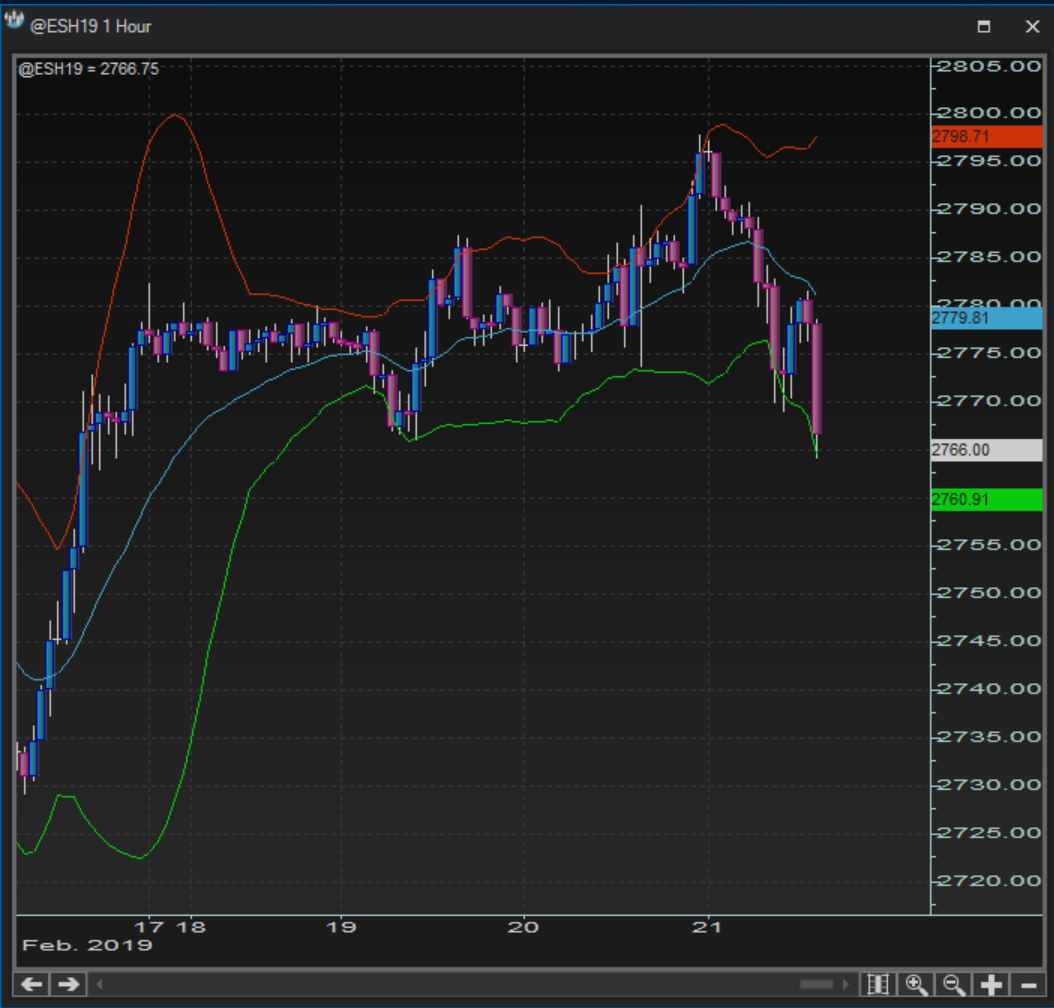Click the minus icon in bottom toolbar

click(x=1028, y=984)
